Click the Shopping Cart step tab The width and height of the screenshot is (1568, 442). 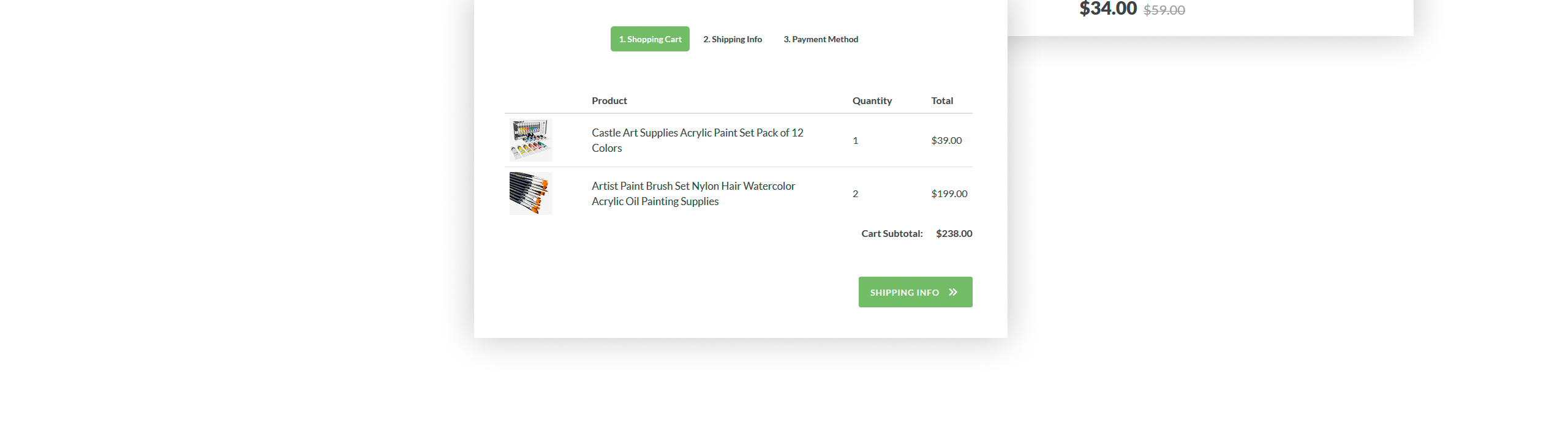(650, 39)
